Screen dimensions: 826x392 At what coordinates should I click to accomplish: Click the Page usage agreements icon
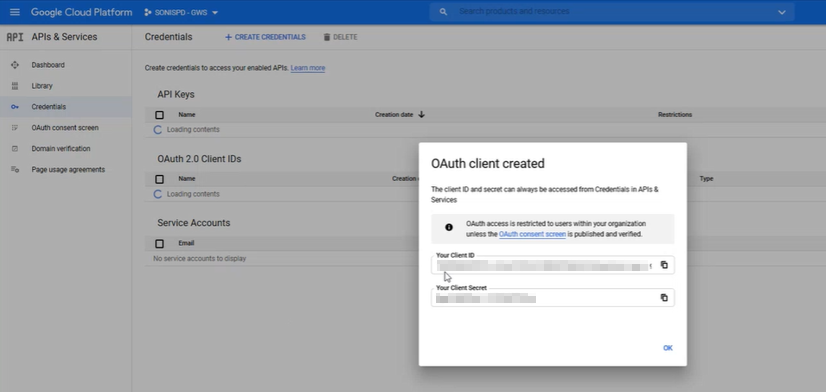[15, 170]
